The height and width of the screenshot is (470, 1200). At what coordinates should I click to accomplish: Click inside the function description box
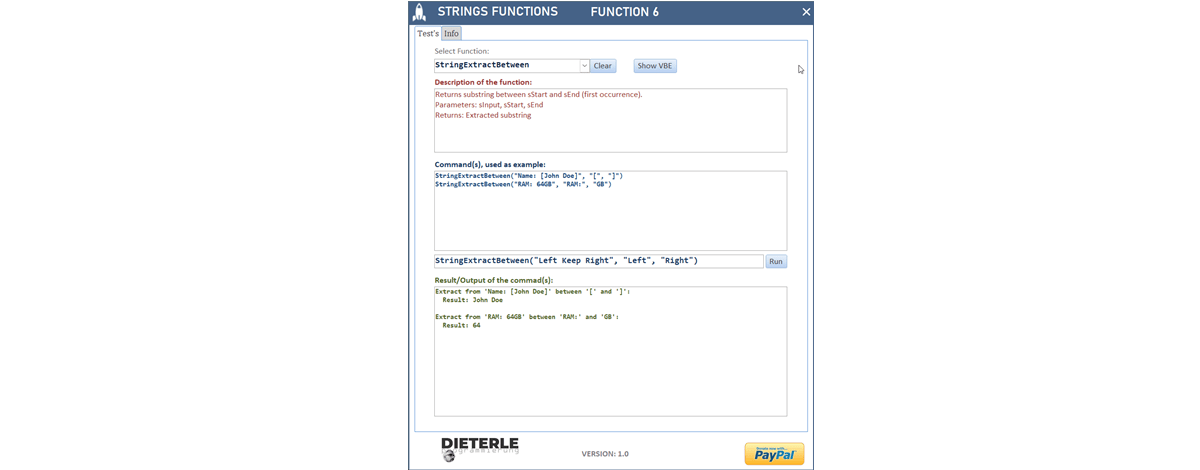pos(610,135)
